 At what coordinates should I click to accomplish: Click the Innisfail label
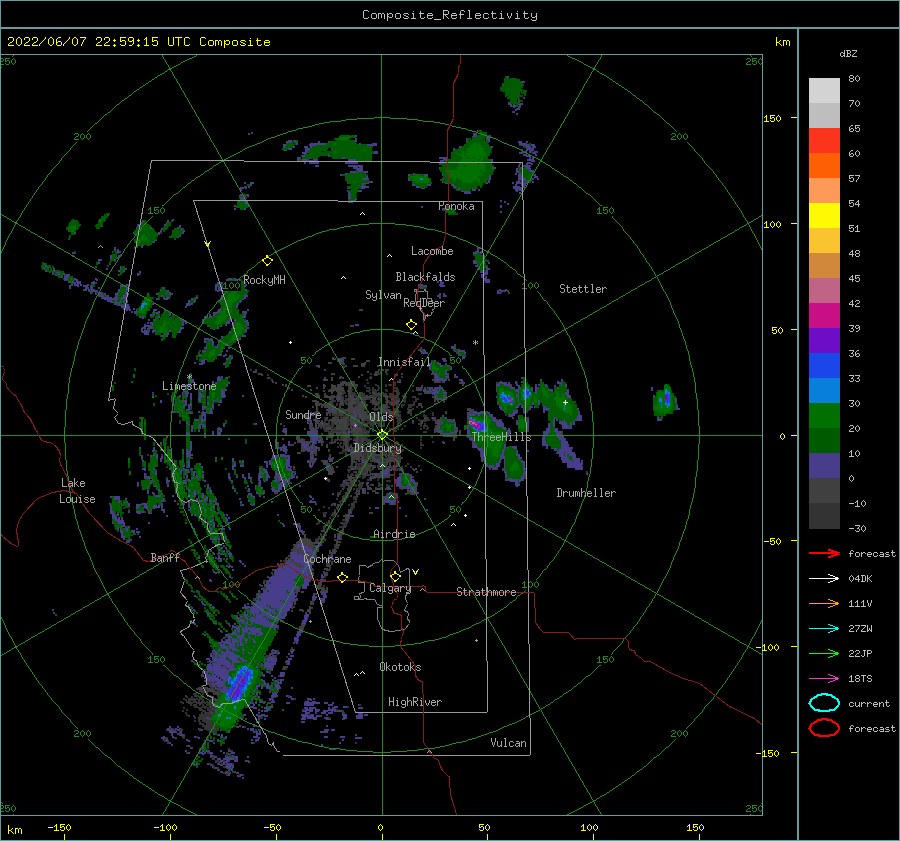(404, 362)
